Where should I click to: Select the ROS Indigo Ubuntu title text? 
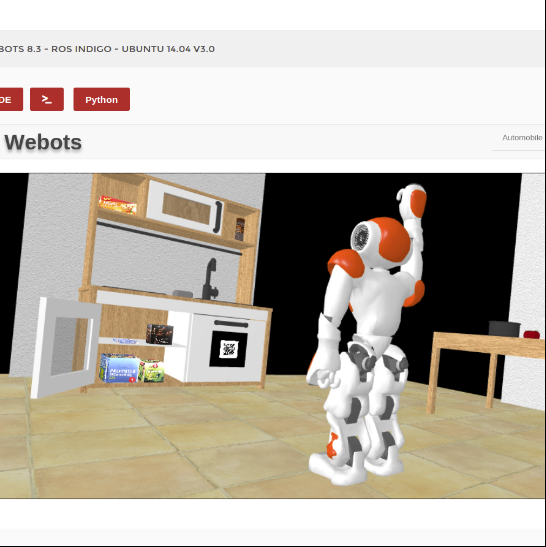(107, 49)
